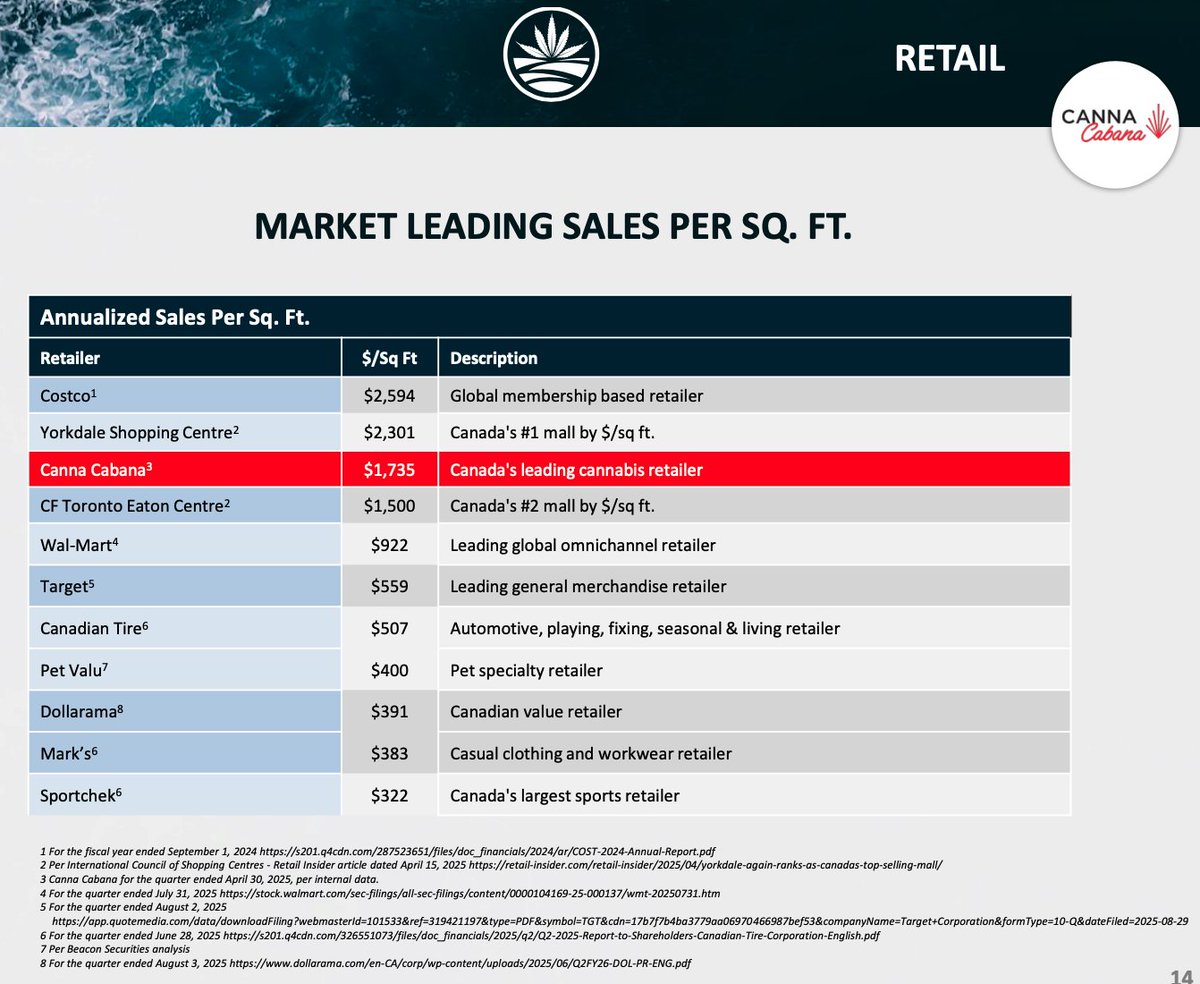Click the $383 value

(x=390, y=754)
